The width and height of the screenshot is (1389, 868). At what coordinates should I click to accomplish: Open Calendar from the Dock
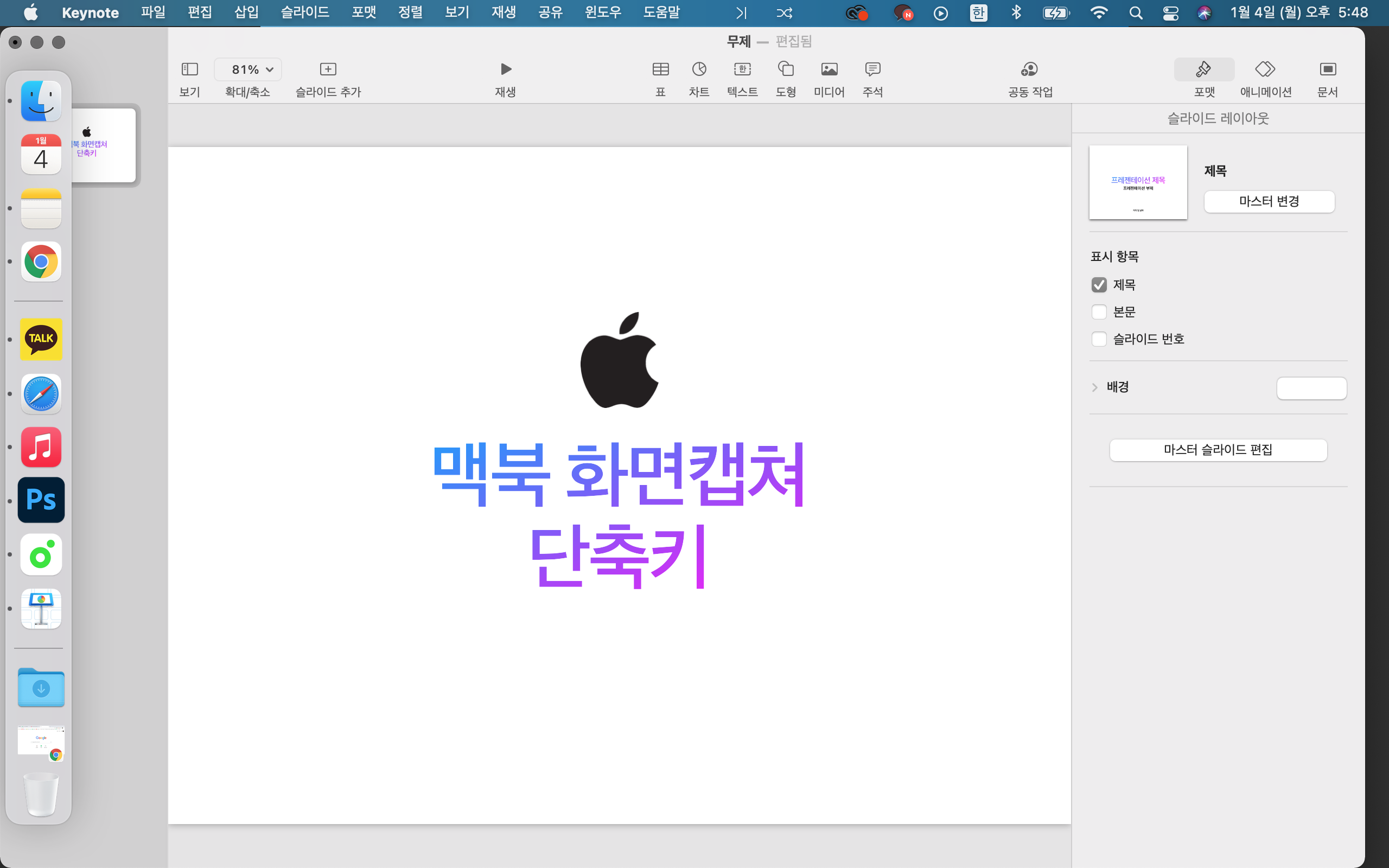(41, 155)
